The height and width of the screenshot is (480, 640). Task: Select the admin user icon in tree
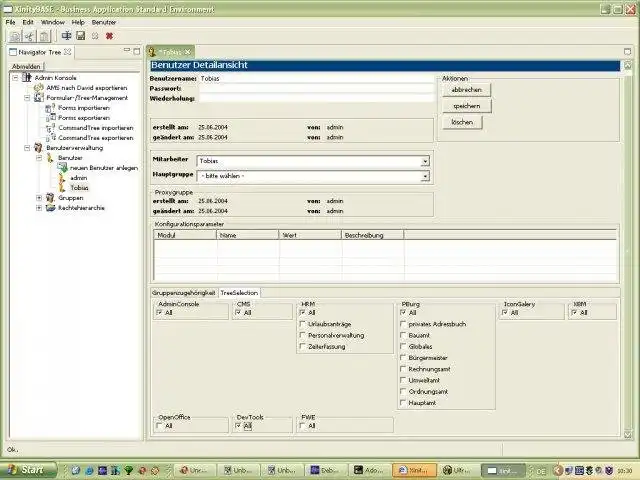(62, 177)
